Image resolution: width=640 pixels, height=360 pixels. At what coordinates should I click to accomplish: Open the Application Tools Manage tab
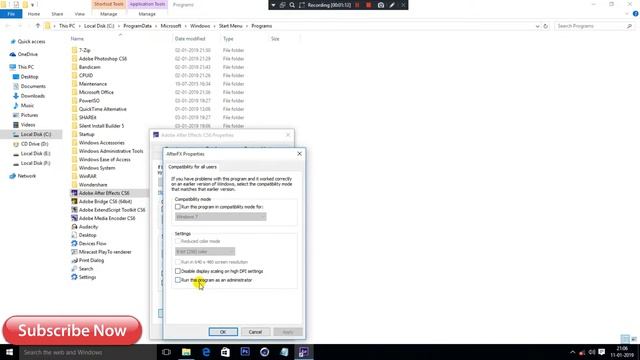coord(147,14)
